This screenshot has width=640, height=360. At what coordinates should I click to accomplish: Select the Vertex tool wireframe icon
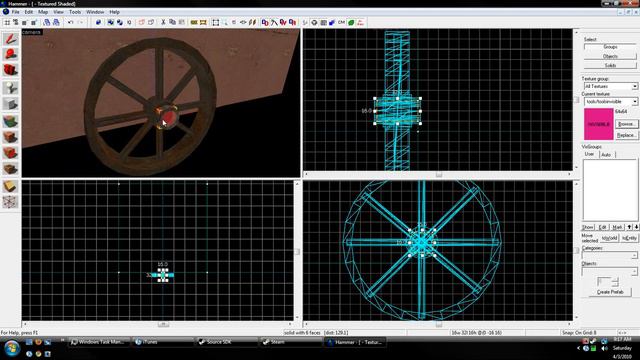(11, 202)
